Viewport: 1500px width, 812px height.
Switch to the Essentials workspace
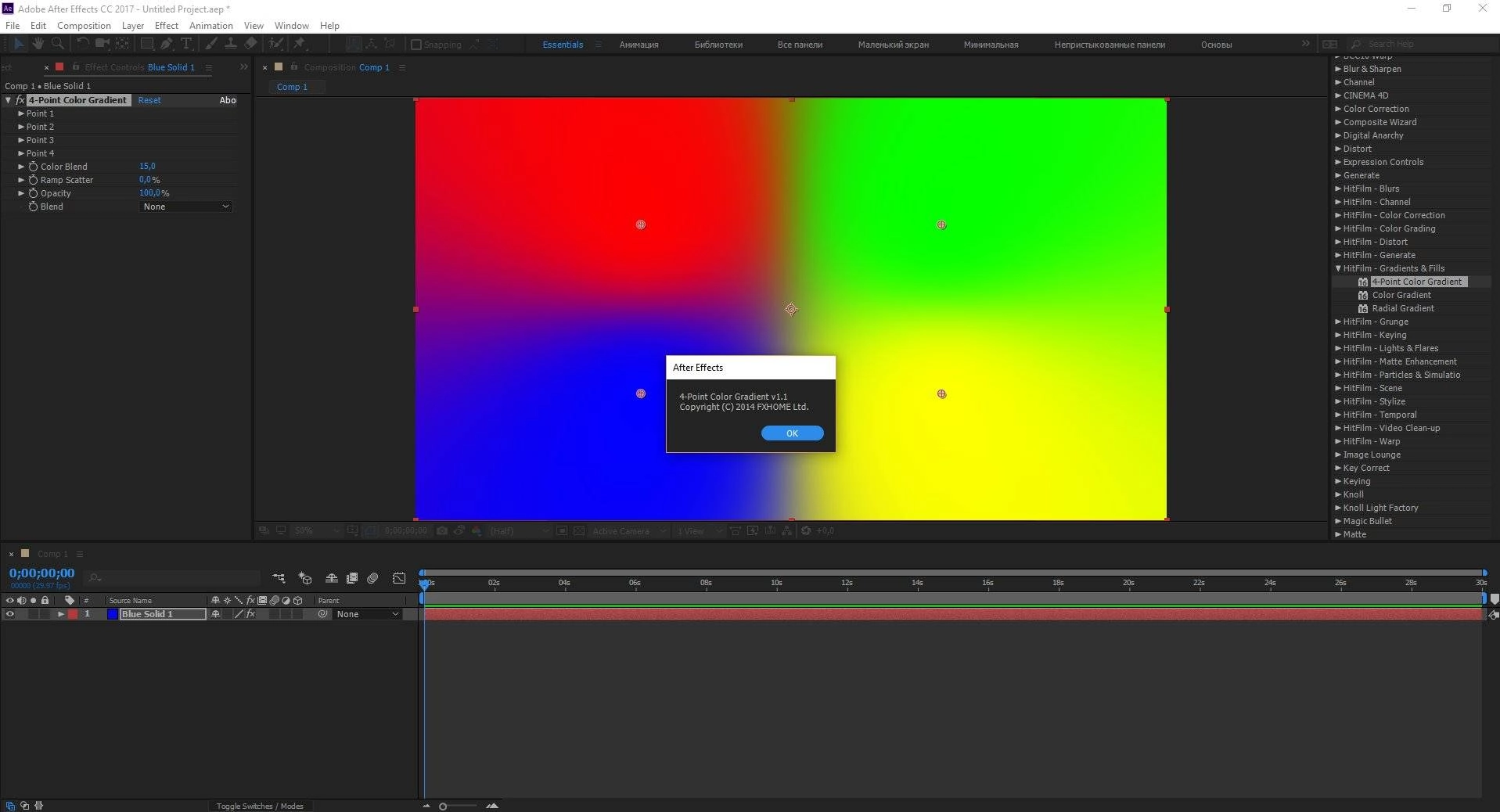(563, 45)
